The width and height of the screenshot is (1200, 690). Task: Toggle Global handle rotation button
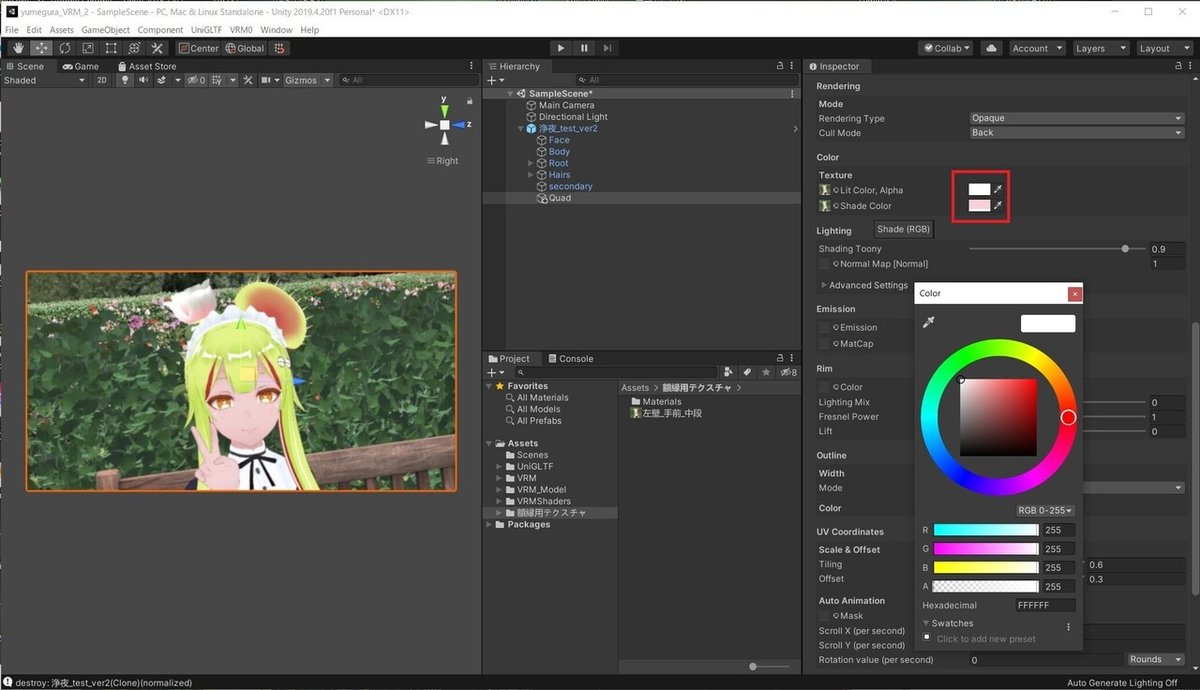click(x=245, y=48)
